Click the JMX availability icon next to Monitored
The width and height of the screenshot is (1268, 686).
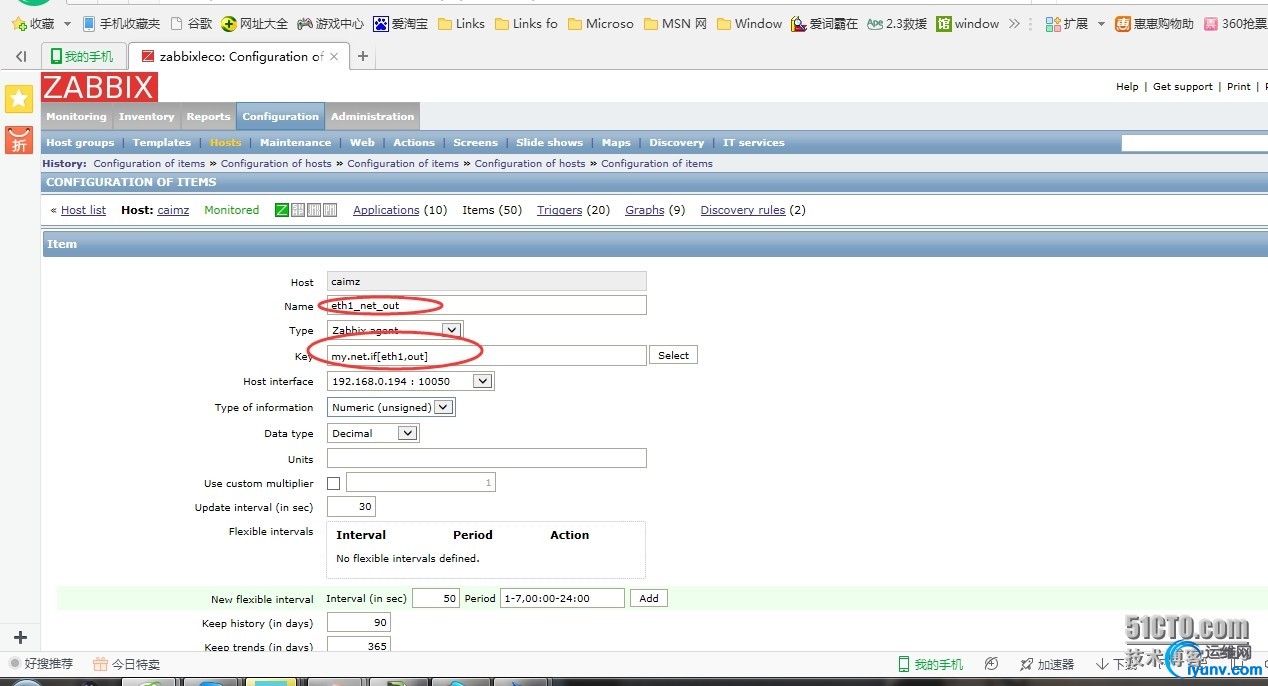[x=314, y=210]
